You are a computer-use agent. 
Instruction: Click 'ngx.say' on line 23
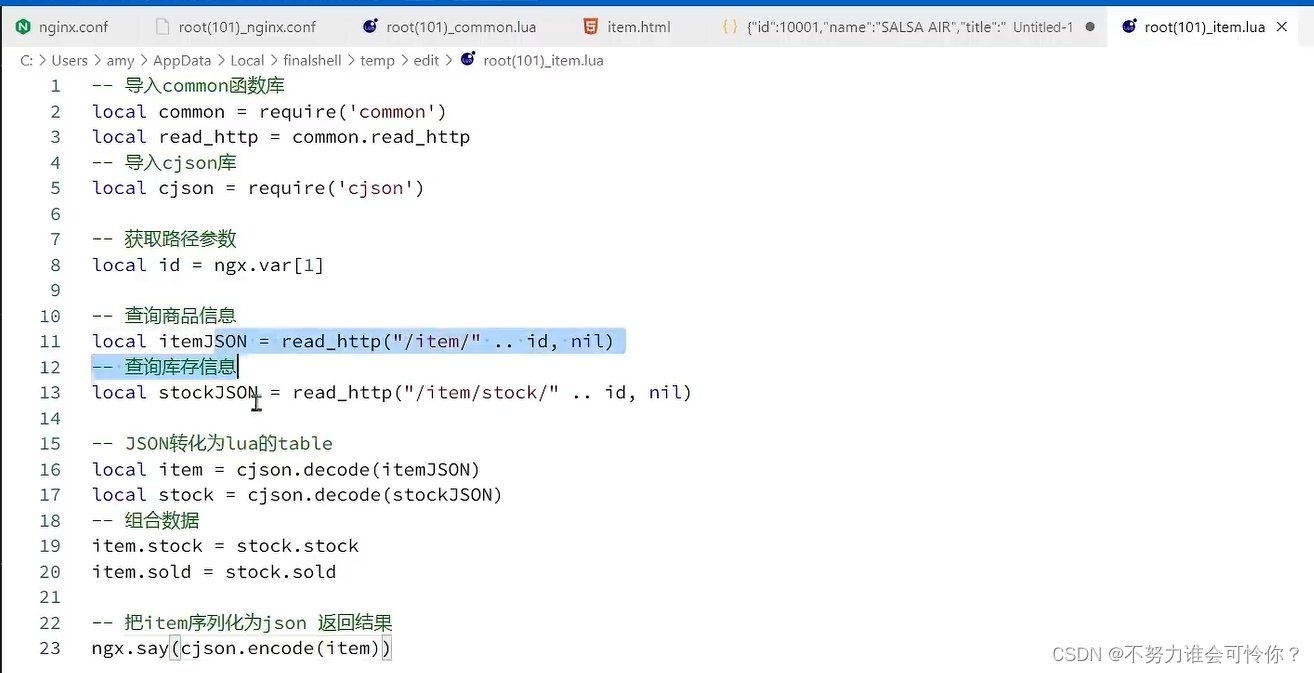[x=130, y=648]
